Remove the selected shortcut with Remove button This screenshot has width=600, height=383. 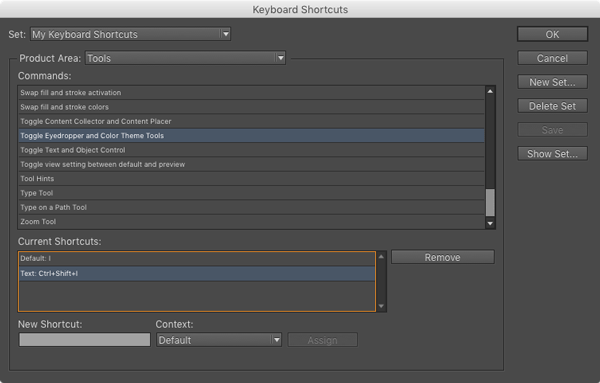click(442, 257)
